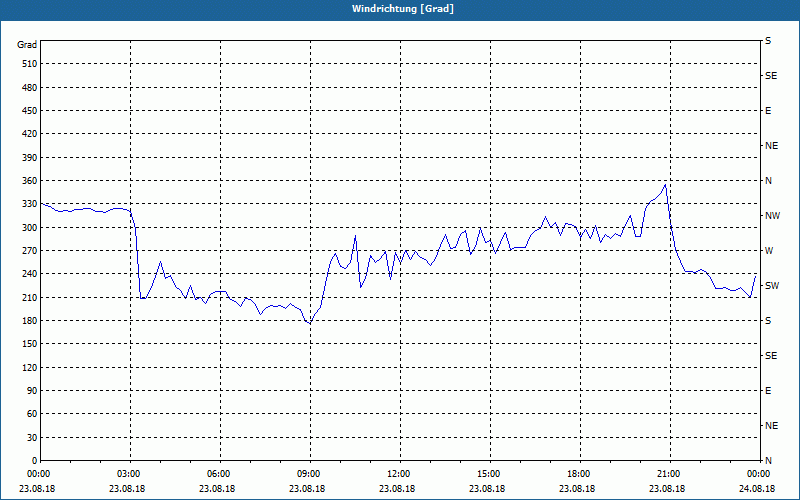Screen dimensions: 800x500
Task: Click the 450 degree axis label
Action: 30,111
